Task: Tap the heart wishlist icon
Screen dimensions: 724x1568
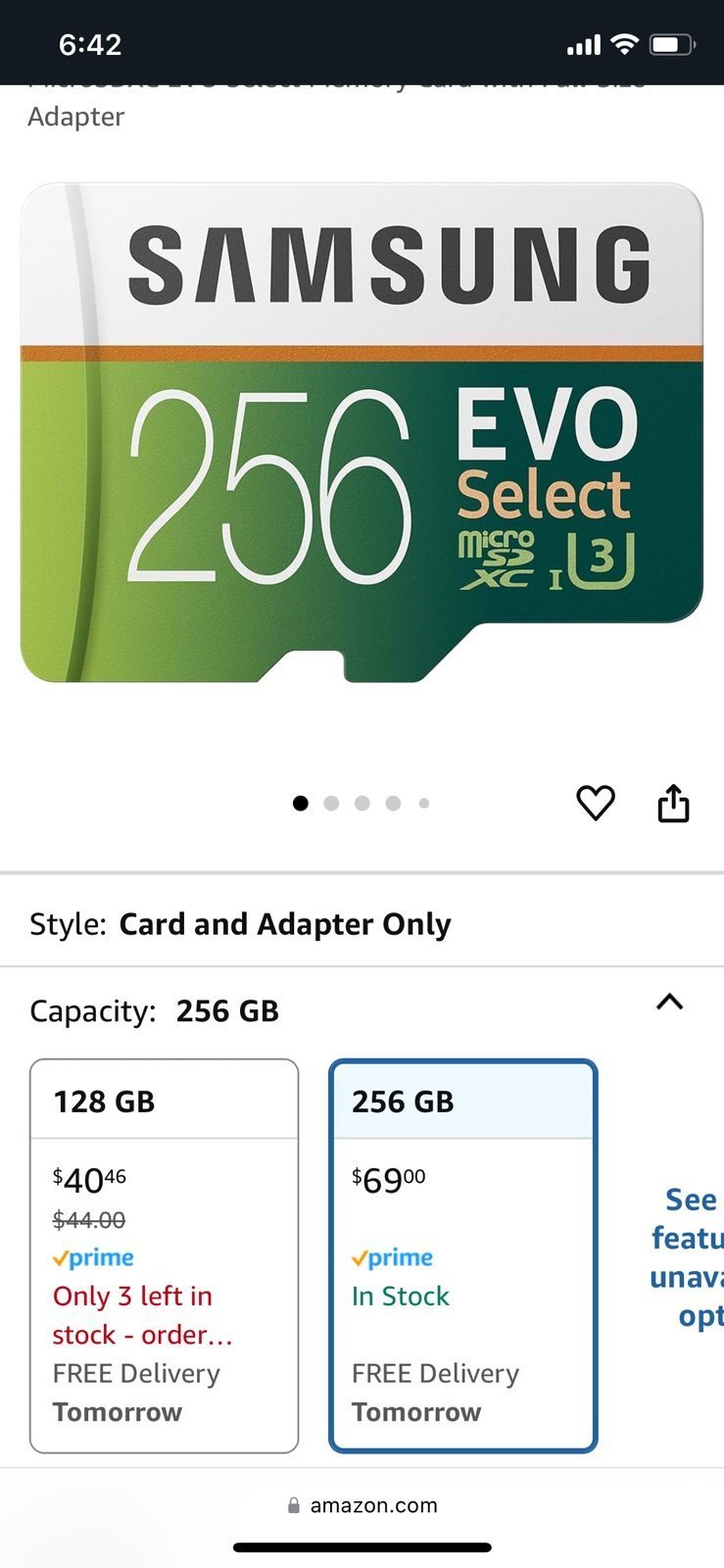Action: [595, 804]
